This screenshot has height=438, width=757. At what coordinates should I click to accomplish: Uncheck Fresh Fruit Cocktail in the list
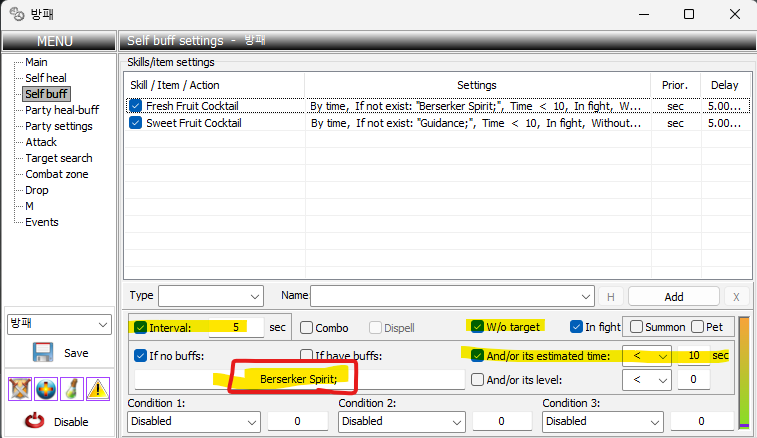pyautogui.click(x=136, y=105)
